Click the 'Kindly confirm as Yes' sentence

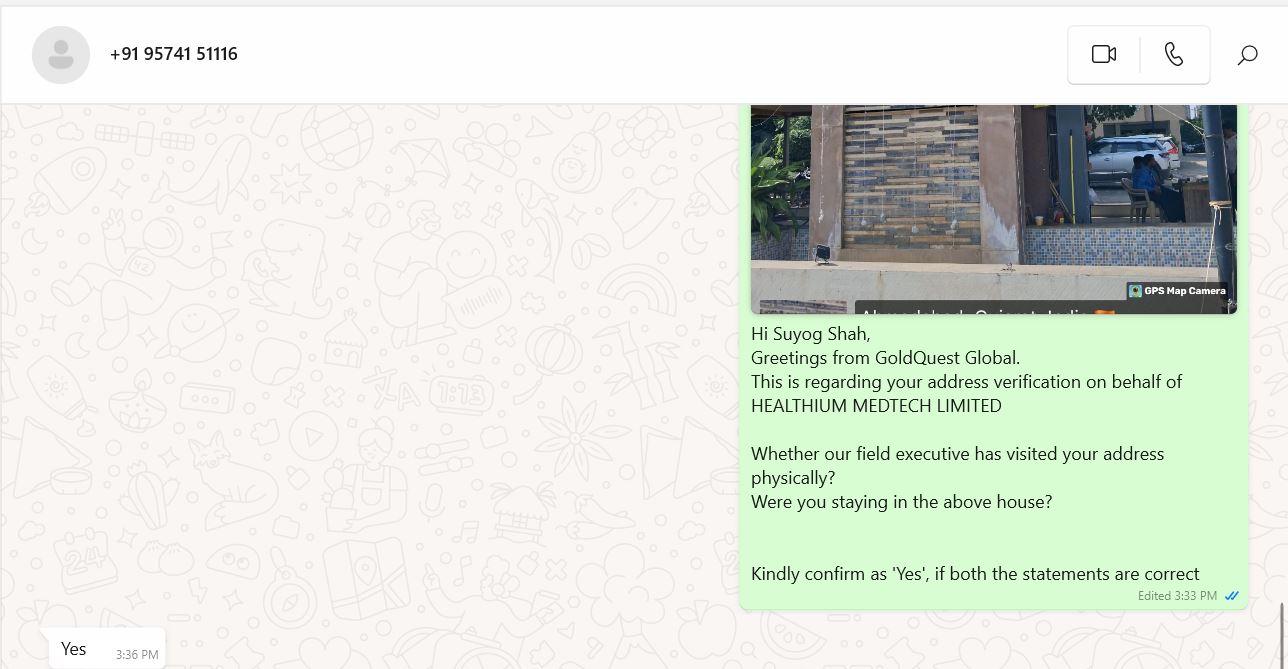975,574
